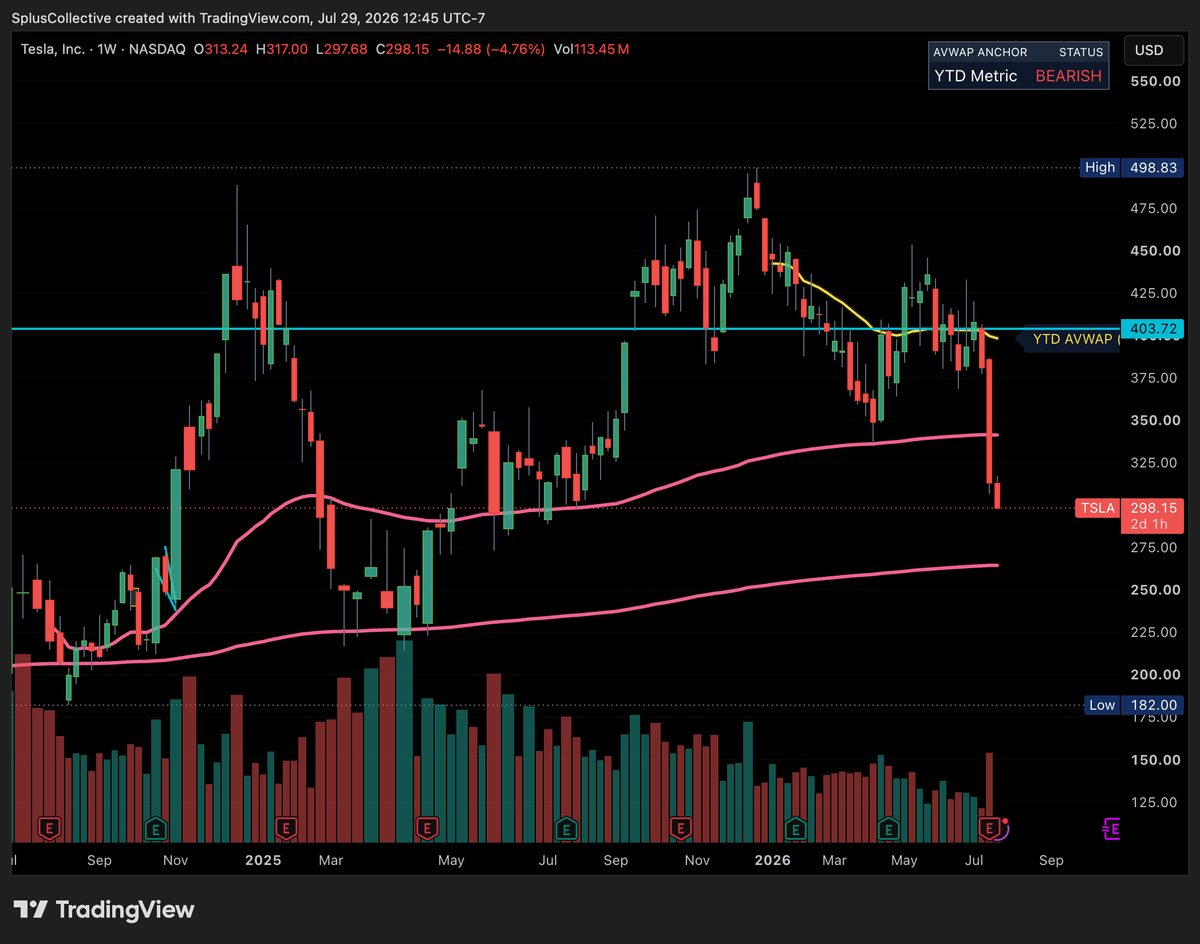Open the leftmost red earnings marker

(49, 828)
